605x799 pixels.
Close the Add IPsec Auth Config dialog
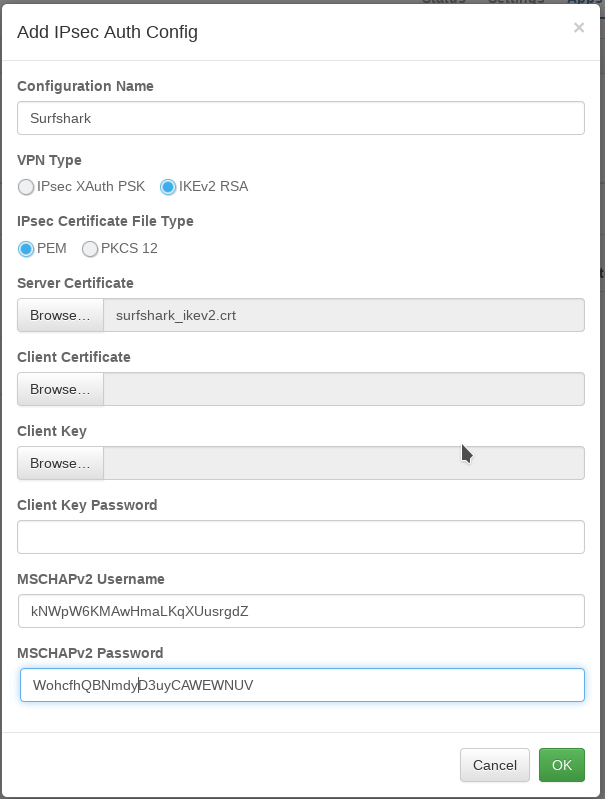[x=578, y=28]
